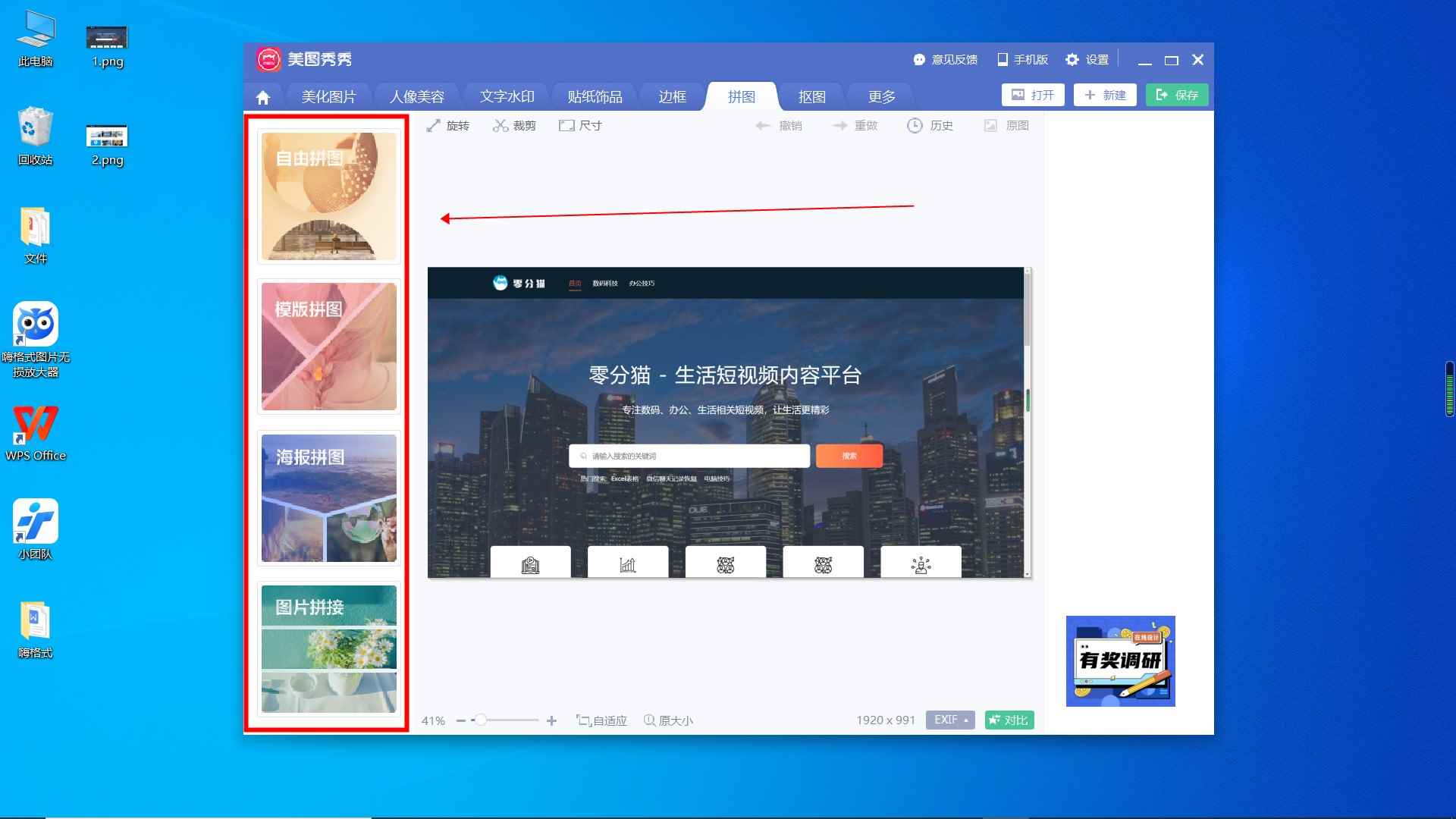Switch to the 抠图 cutout tab
The height and width of the screenshot is (819, 1456).
[x=812, y=96]
